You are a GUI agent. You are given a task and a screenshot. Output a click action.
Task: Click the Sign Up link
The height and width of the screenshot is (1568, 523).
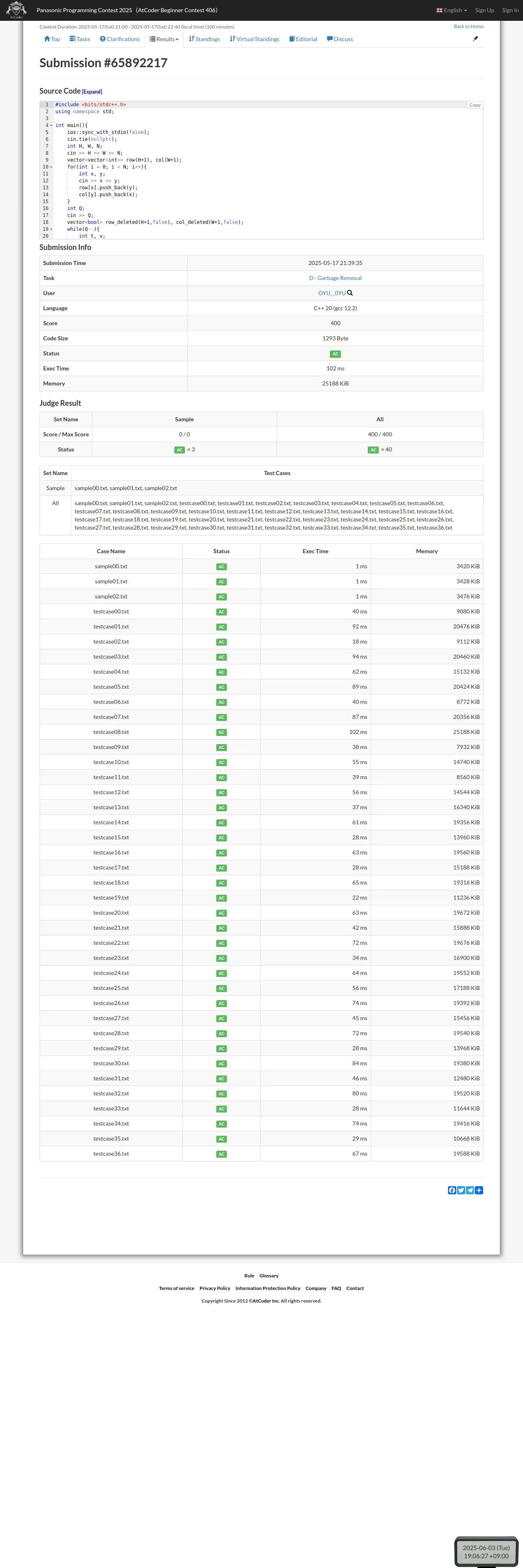(x=485, y=10)
